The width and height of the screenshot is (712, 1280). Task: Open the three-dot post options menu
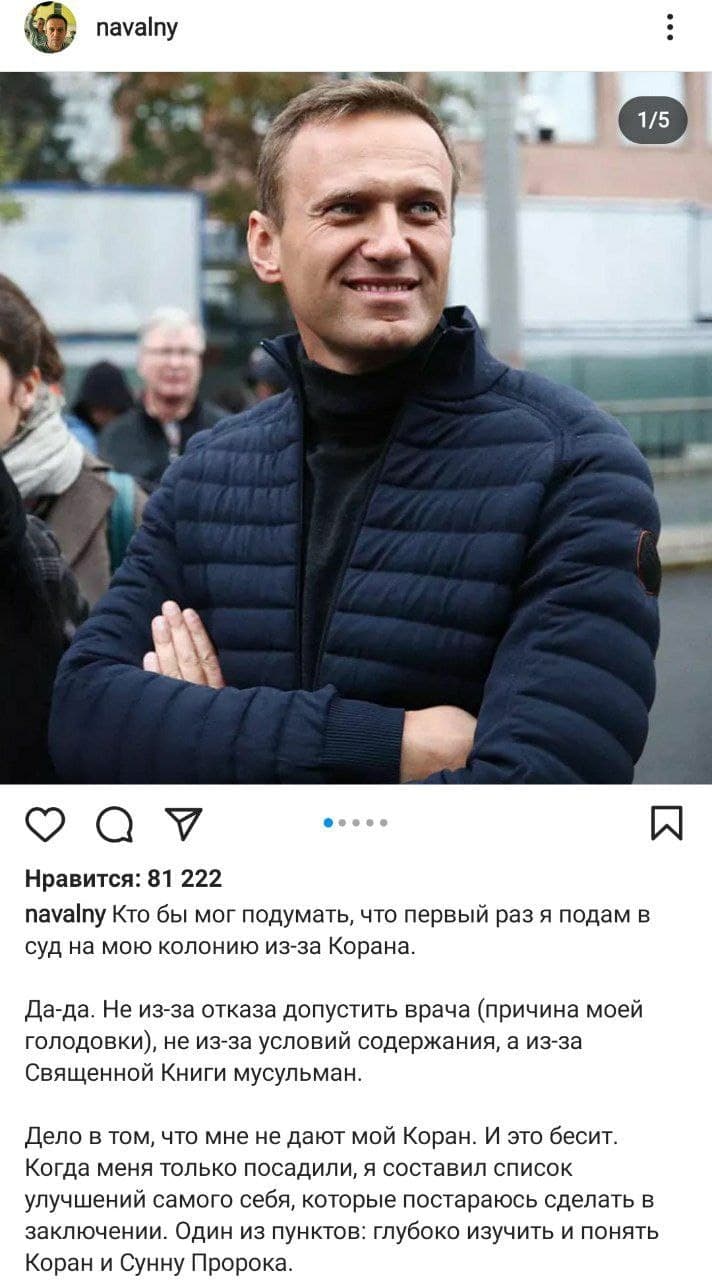[x=669, y=28]
